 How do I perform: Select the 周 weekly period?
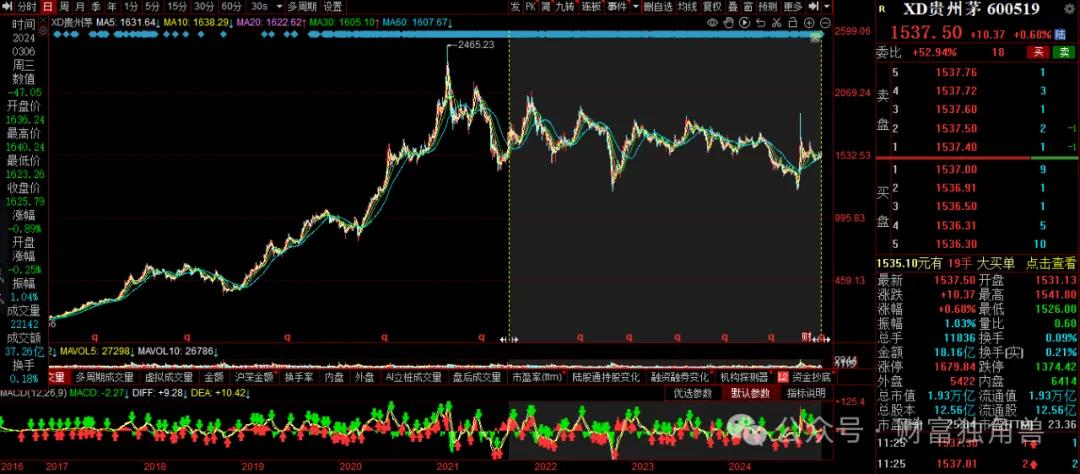63,7
